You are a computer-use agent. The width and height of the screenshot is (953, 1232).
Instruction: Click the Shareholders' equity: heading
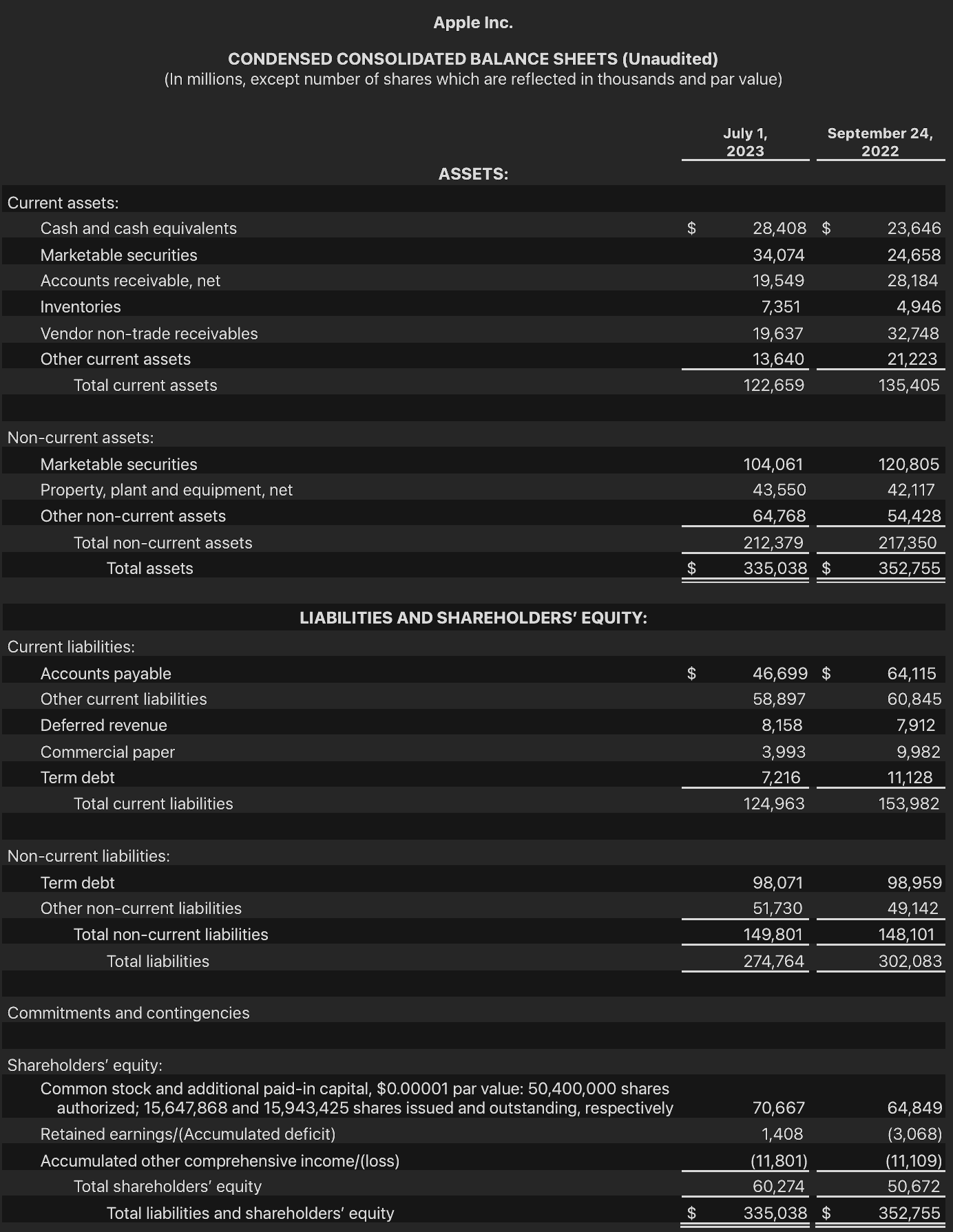click(x=85, y=1065)
